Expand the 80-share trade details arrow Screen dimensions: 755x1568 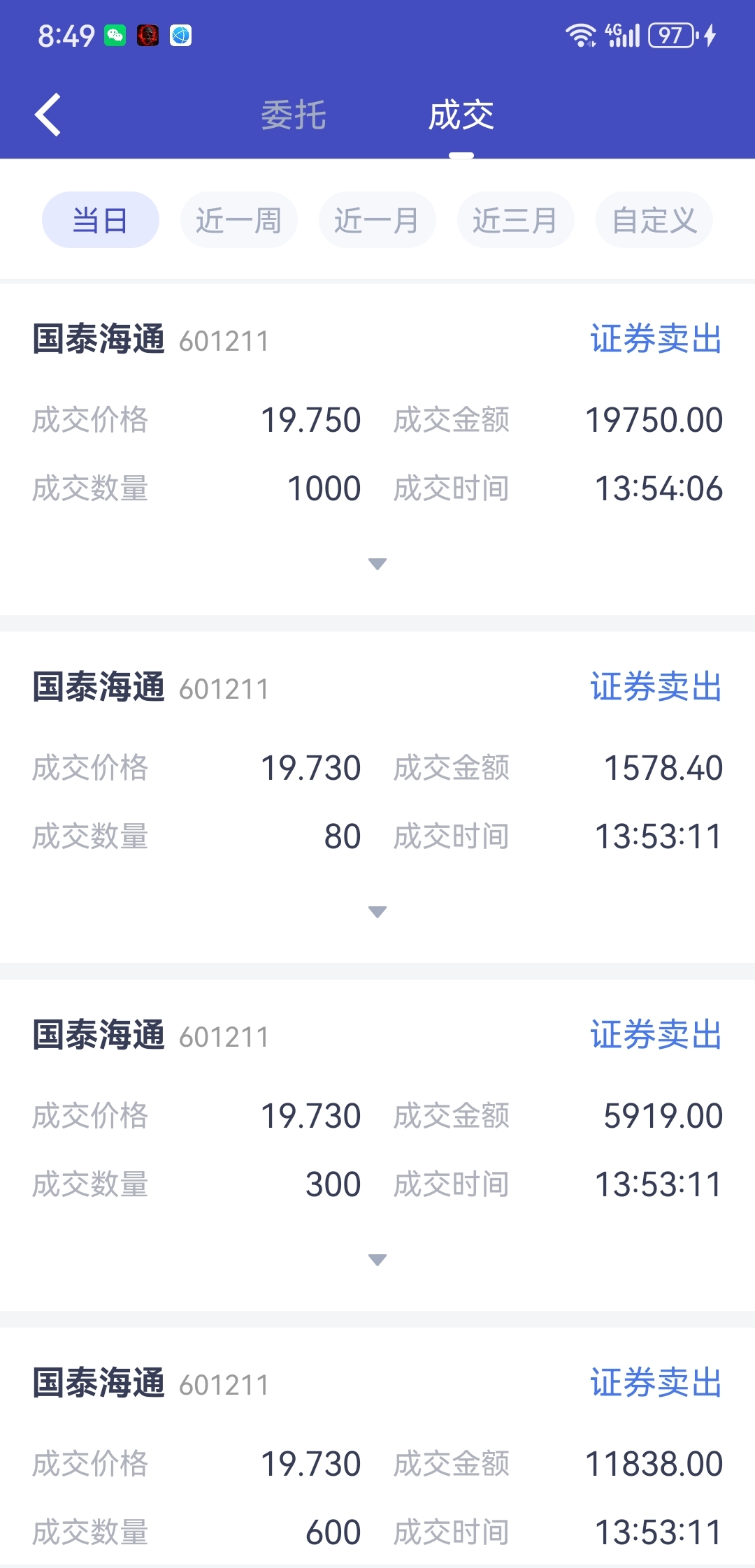pos(377,912)
